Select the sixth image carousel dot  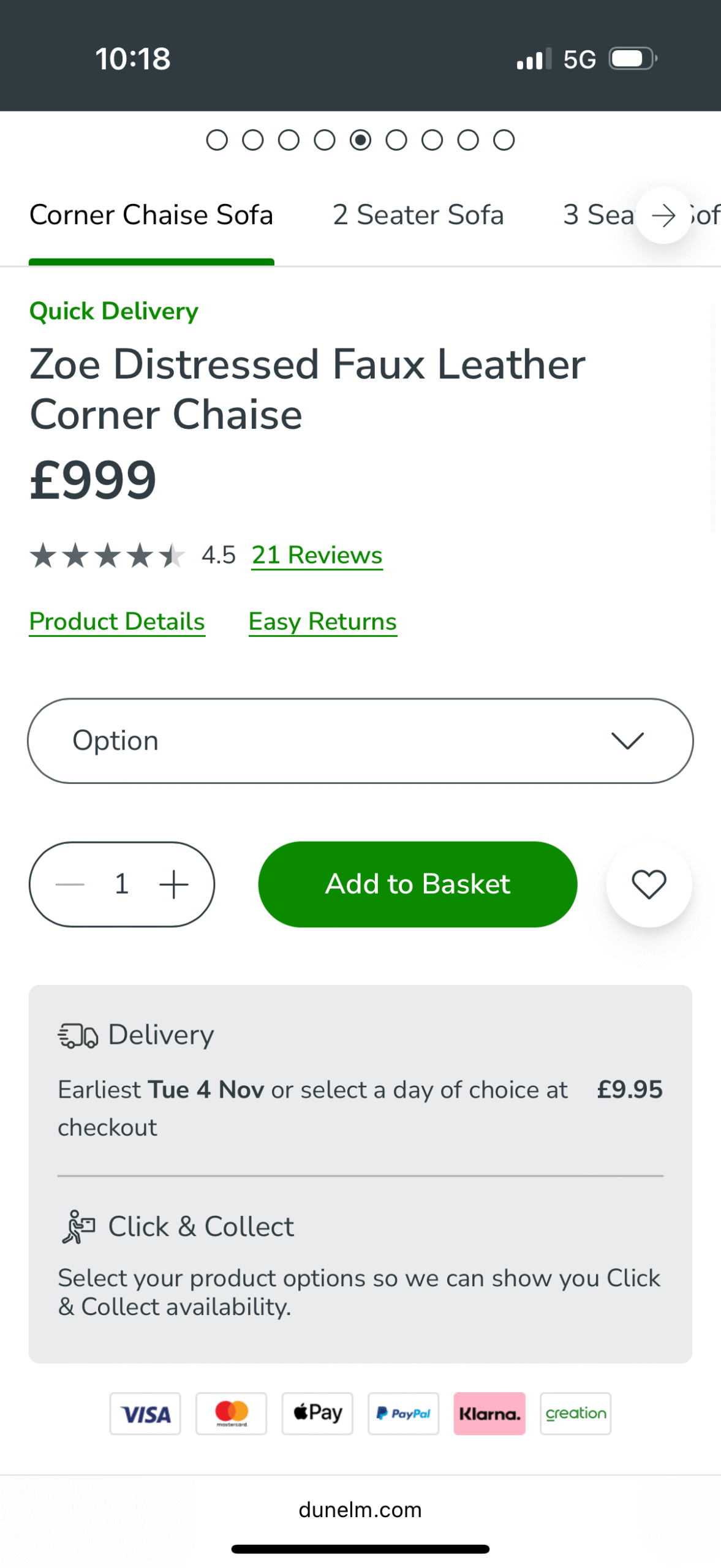pyautogui.click(x=396, y=140)
